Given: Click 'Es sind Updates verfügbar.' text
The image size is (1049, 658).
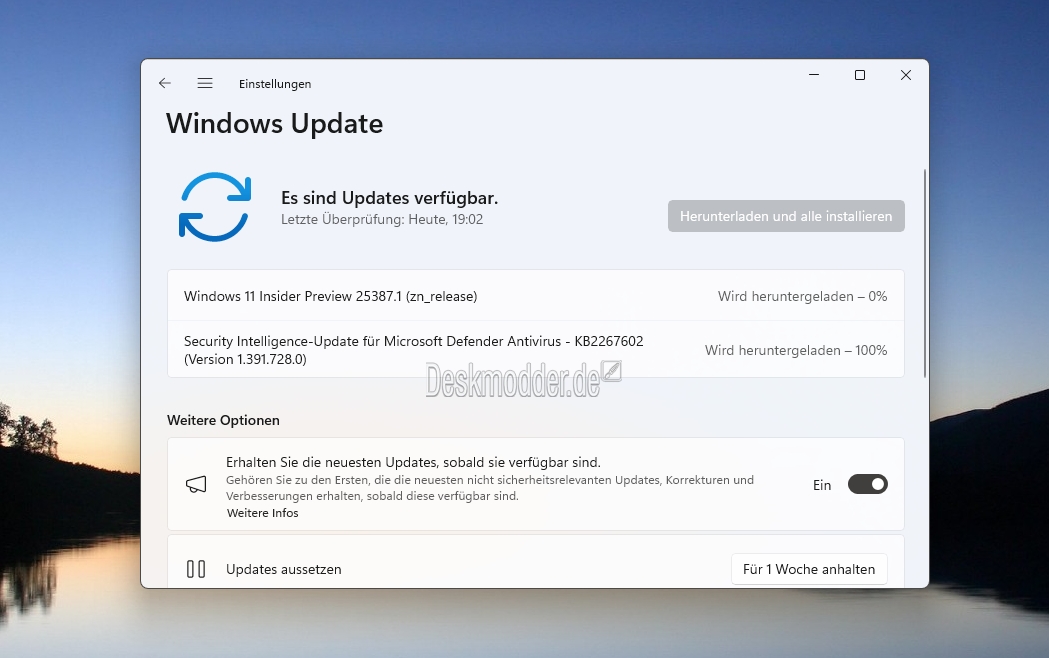Looking at the screenshot, I should (389, 198).
